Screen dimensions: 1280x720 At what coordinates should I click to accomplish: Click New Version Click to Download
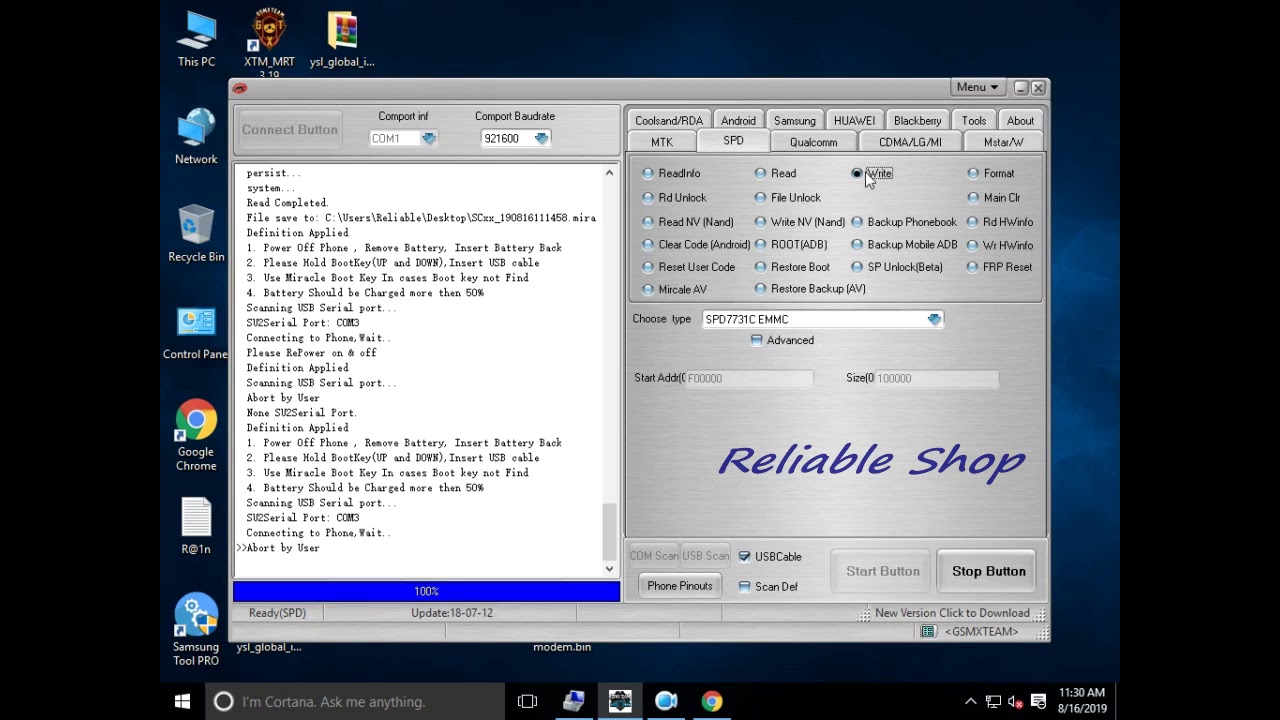point(952,614)
